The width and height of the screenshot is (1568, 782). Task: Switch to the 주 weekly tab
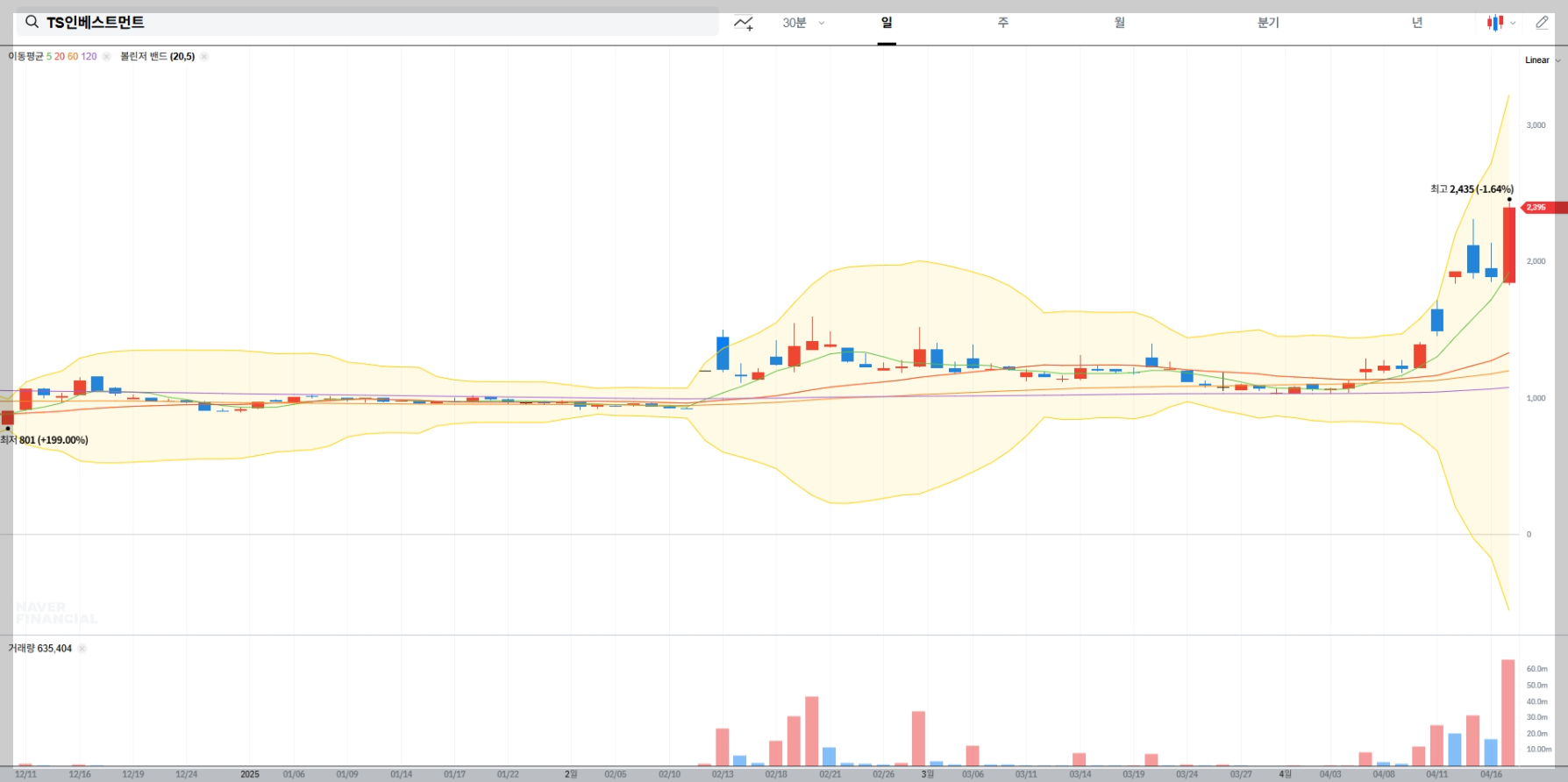pos(1003,23)
